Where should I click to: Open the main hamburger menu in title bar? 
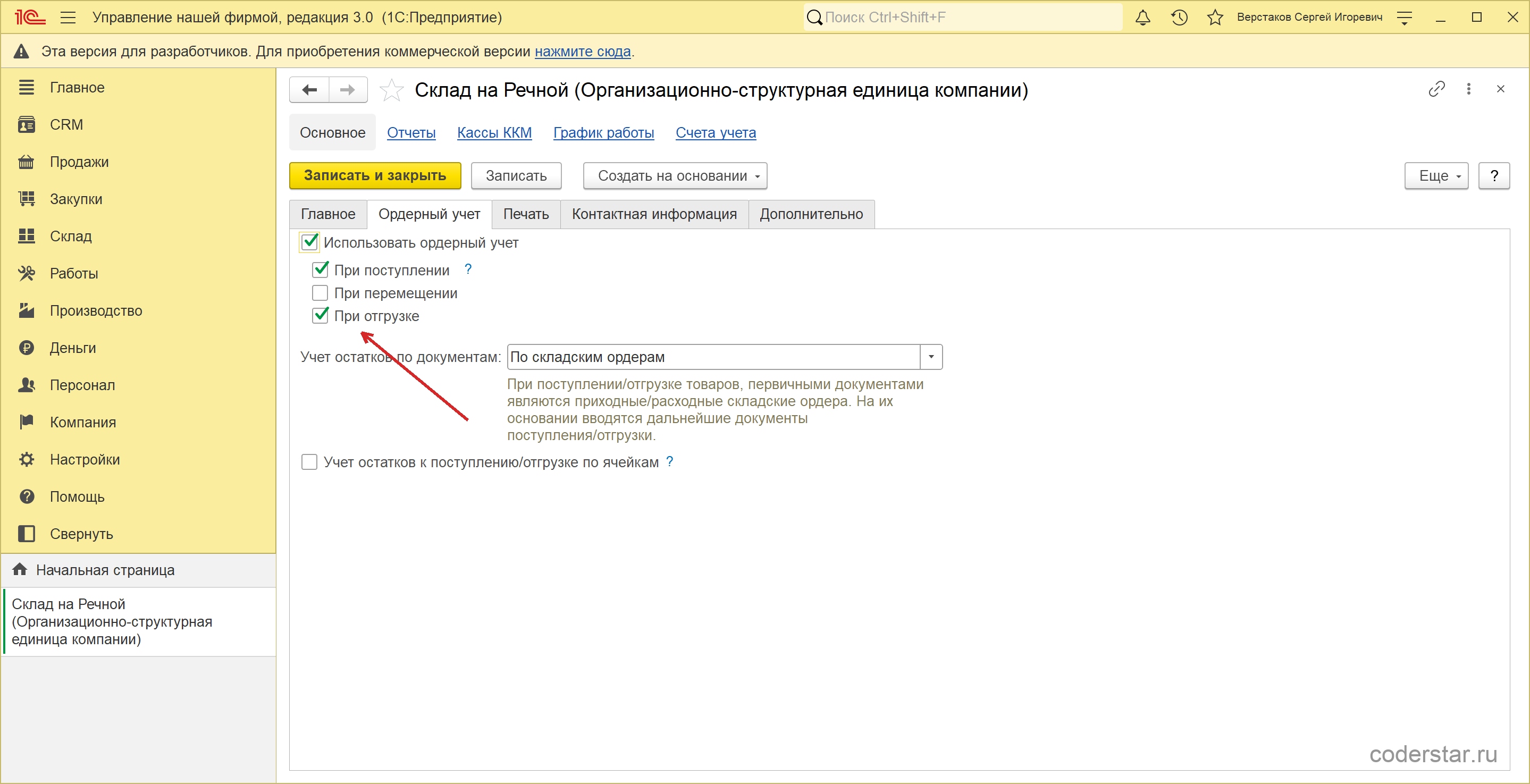pos(68,17)
